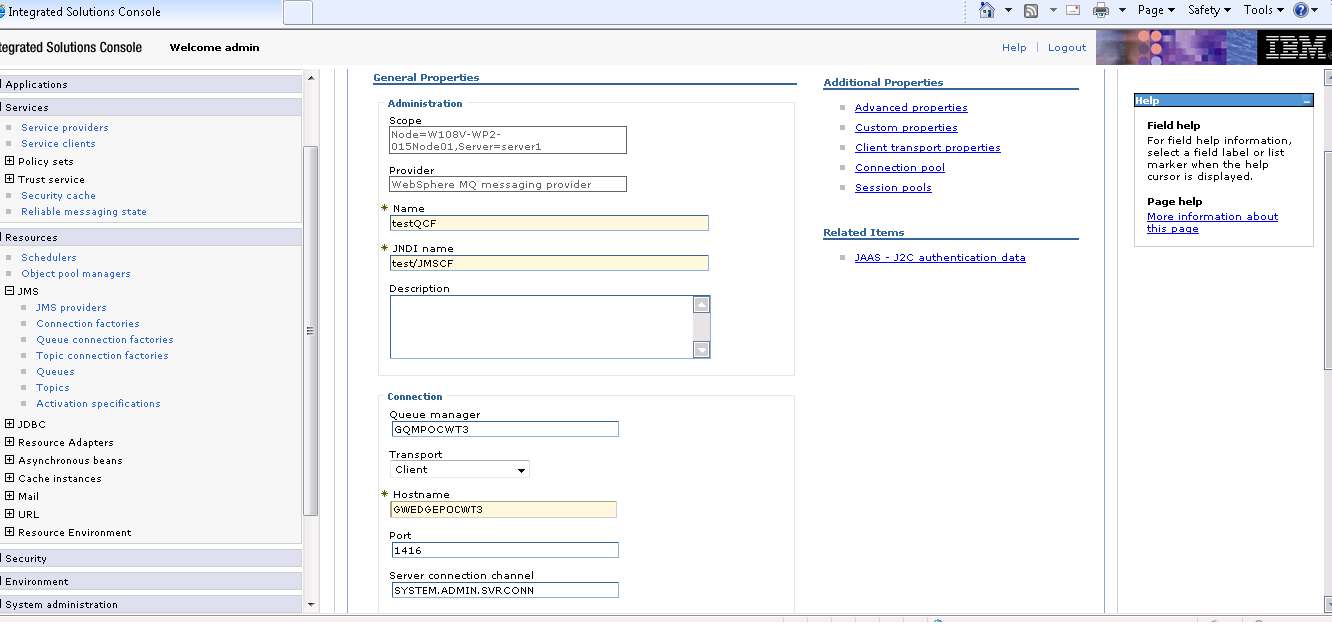Click the Print icon
The width and height of the screenshot is (1332, 632).
pyautogui.click(x=1101, y=10)
